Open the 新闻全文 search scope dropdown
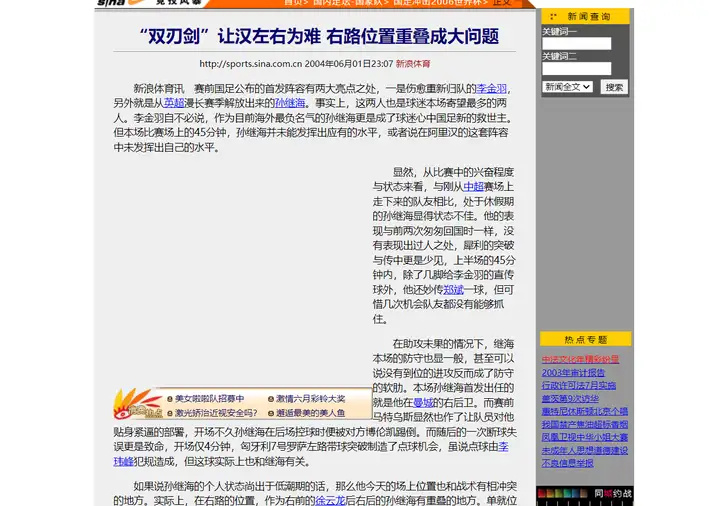The image size is (720, 506). [x=567, y=87]
